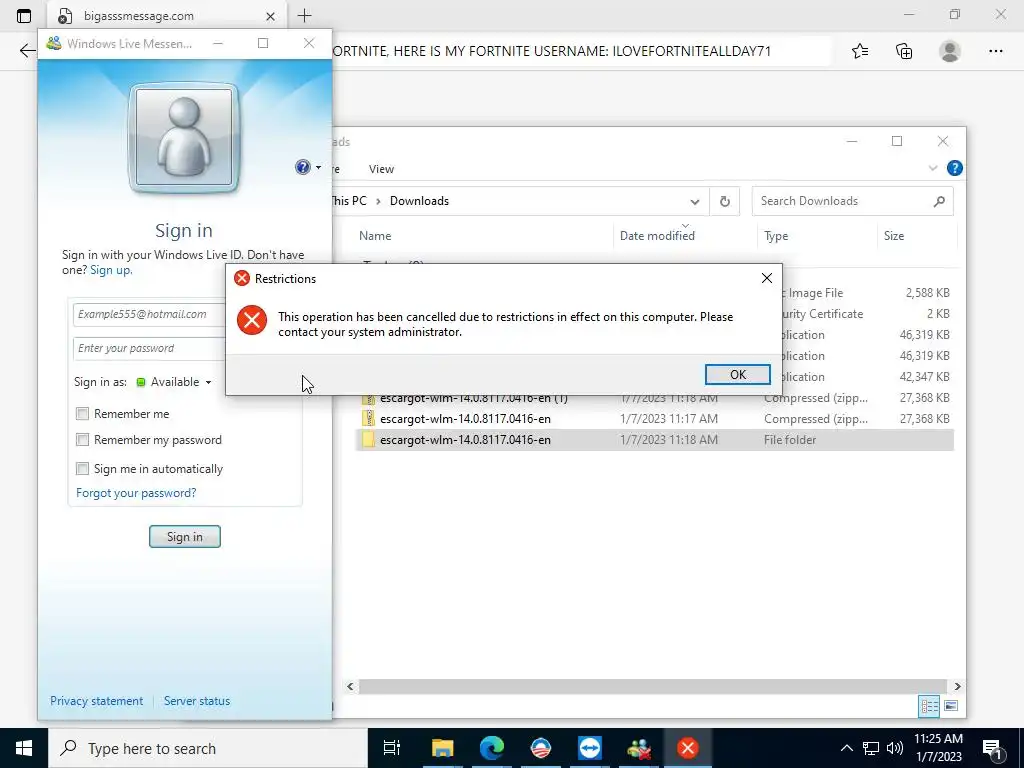Open Edge tab actions menu icon
The height and width of the screenshot is (768, 1024).
pyautogui.click(x=24, y=16)
